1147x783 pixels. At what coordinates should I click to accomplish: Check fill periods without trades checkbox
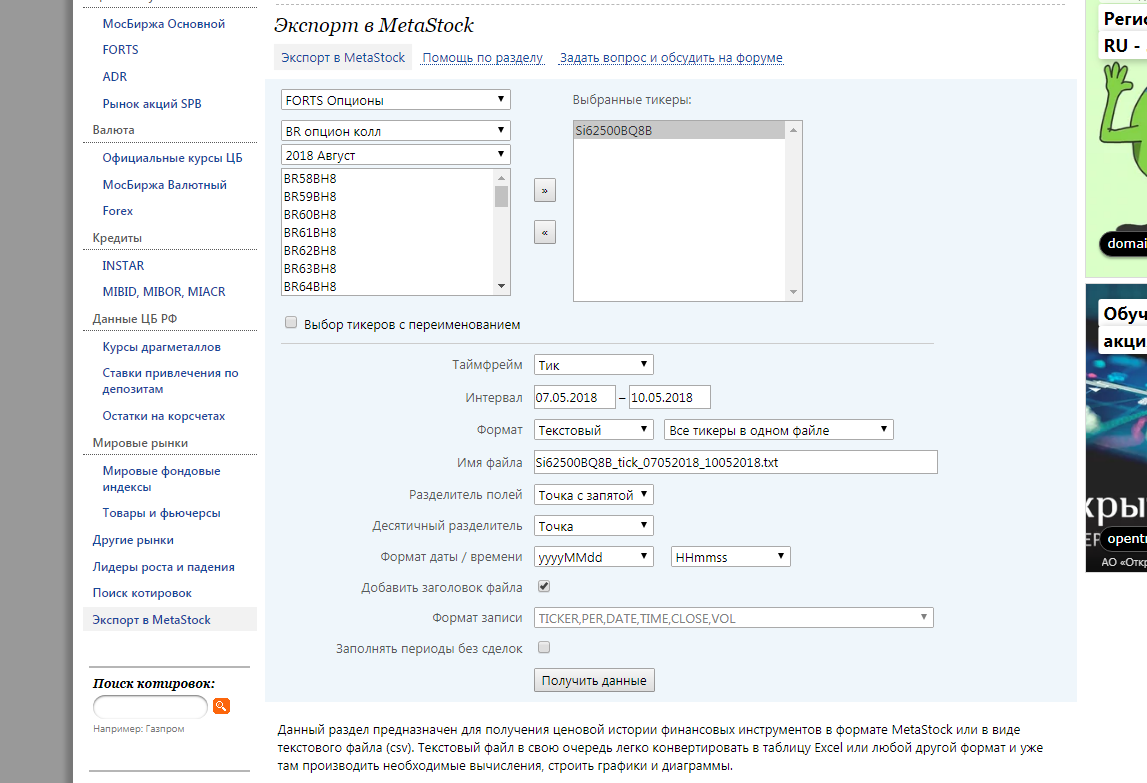tap(544, 647)
